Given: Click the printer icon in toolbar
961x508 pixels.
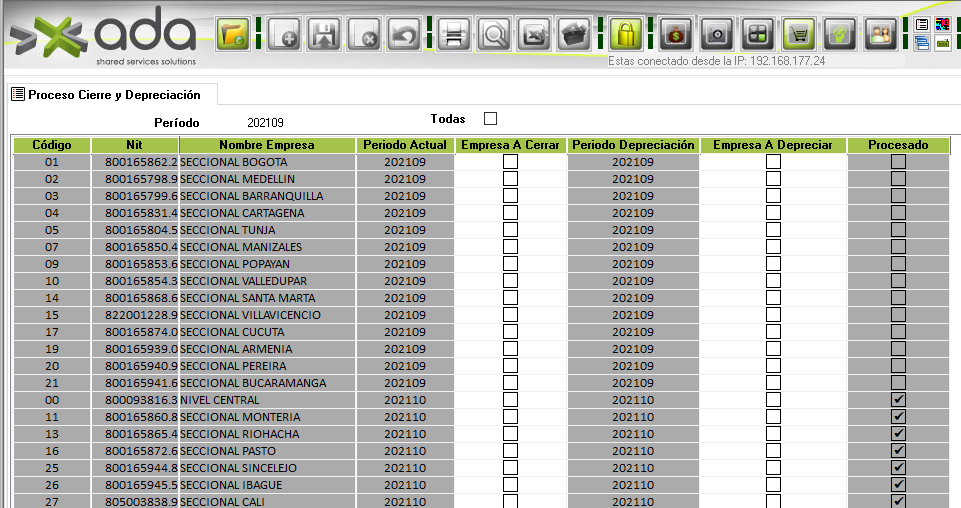Looking at the screenshot, I should pyautogui.click(x=455, y=35).
